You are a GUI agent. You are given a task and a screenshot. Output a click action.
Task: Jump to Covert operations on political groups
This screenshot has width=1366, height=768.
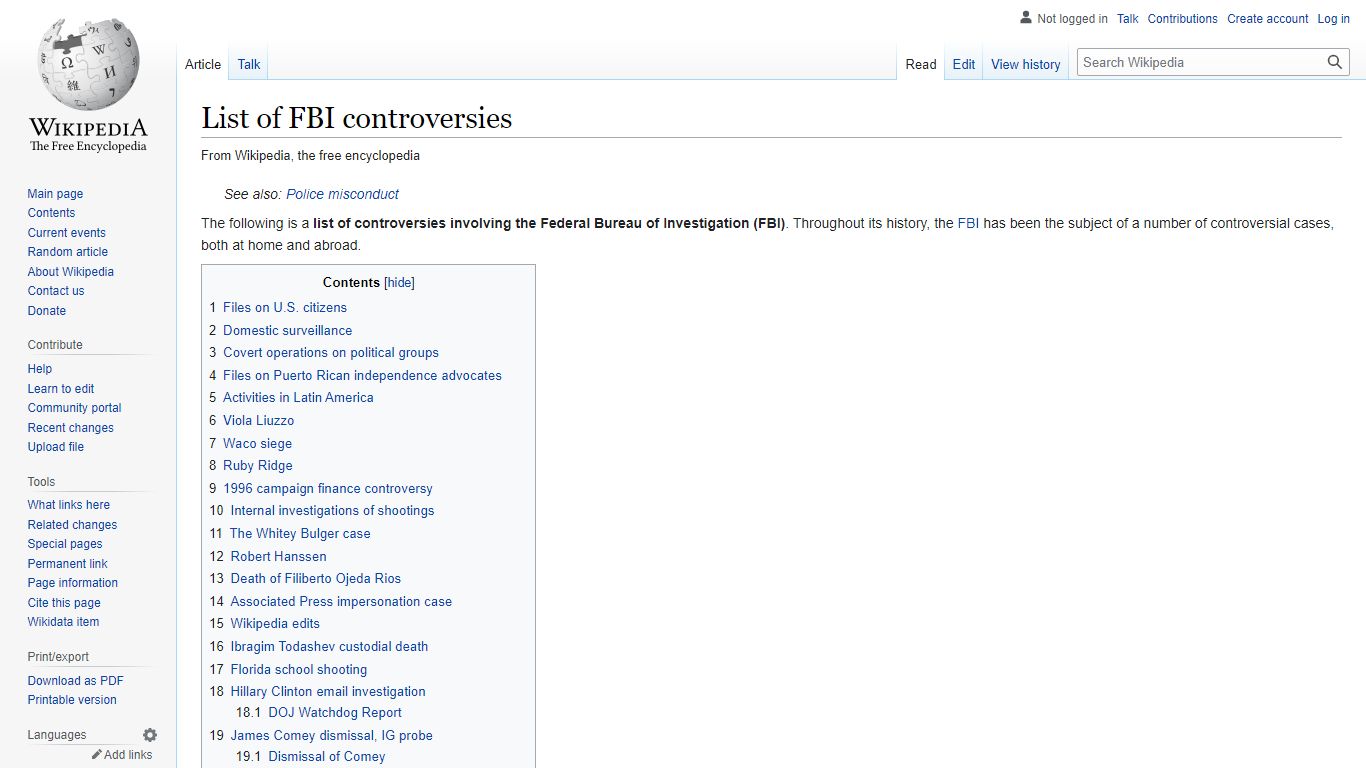[x=331, y=352]
